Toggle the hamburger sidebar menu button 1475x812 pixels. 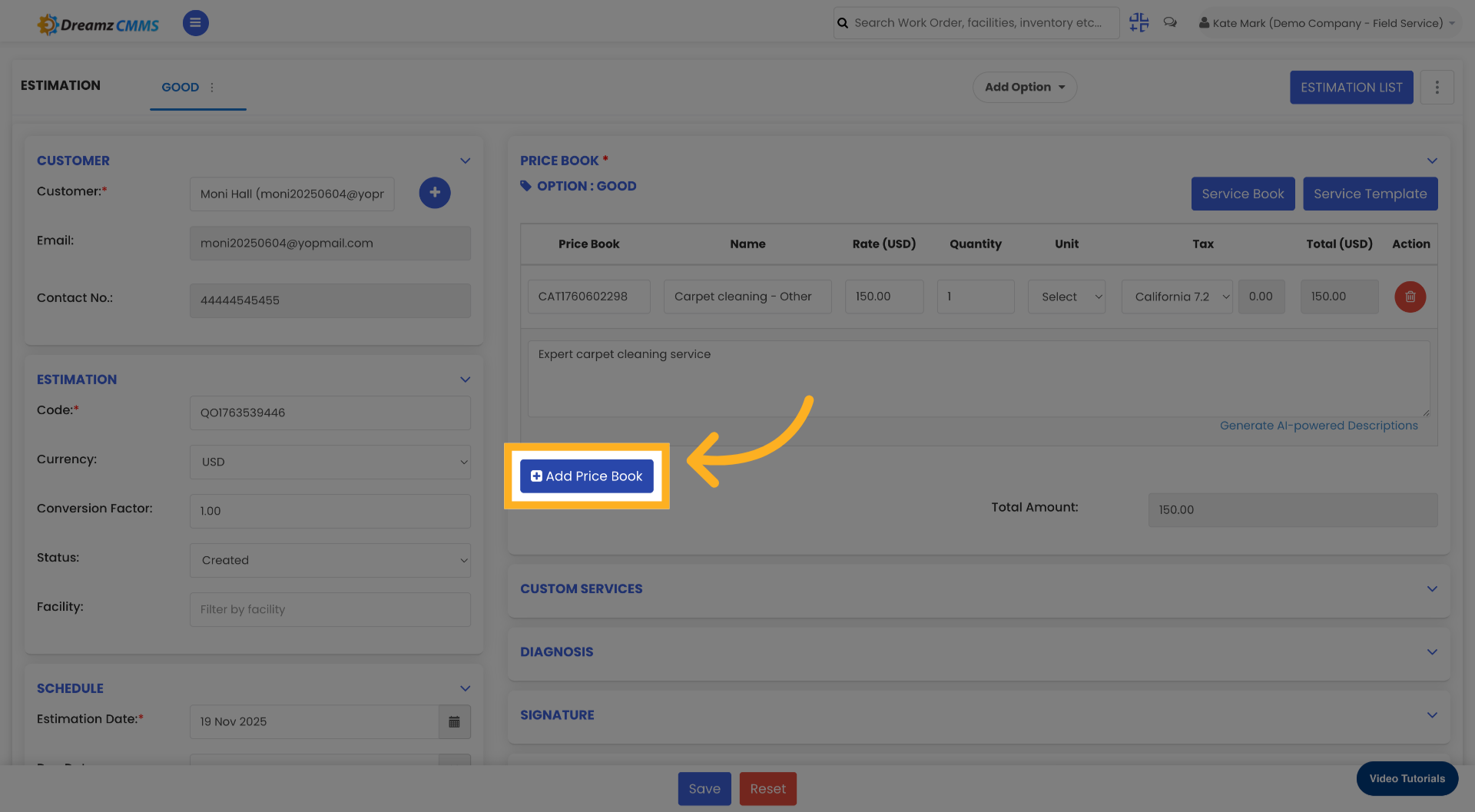tap(195, 23)
